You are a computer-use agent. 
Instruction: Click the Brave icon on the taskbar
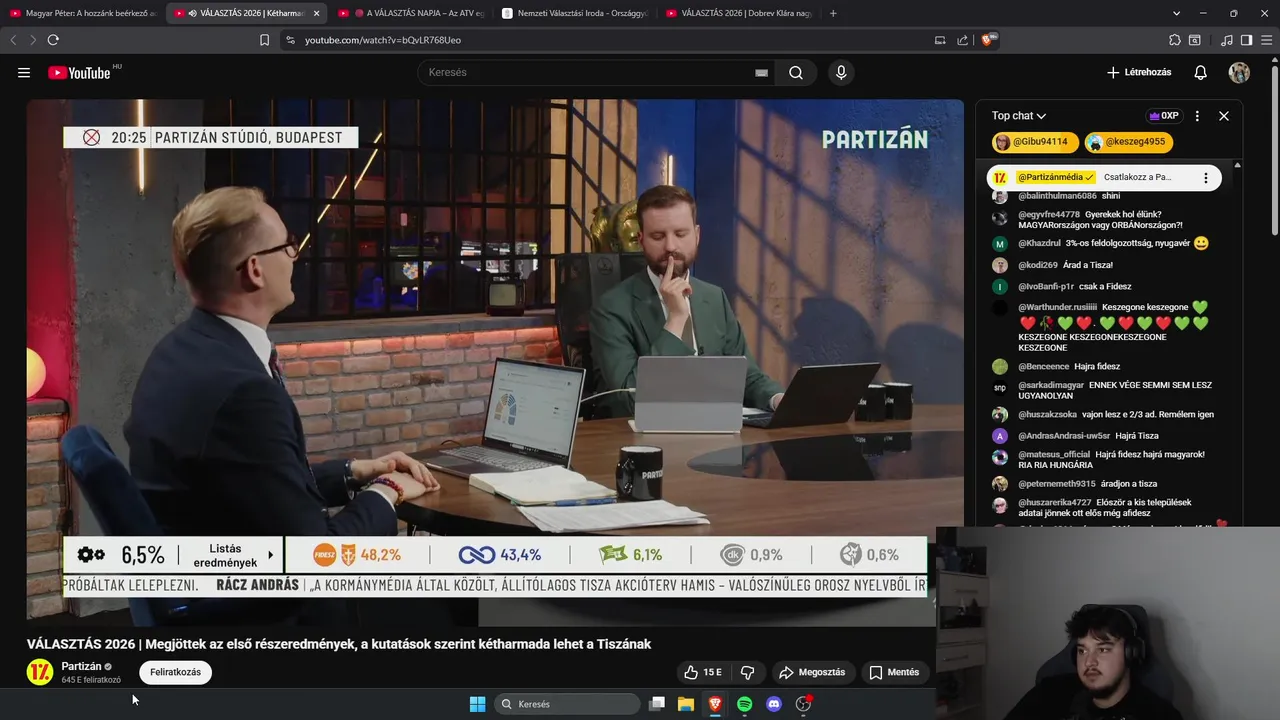(715, 704)
